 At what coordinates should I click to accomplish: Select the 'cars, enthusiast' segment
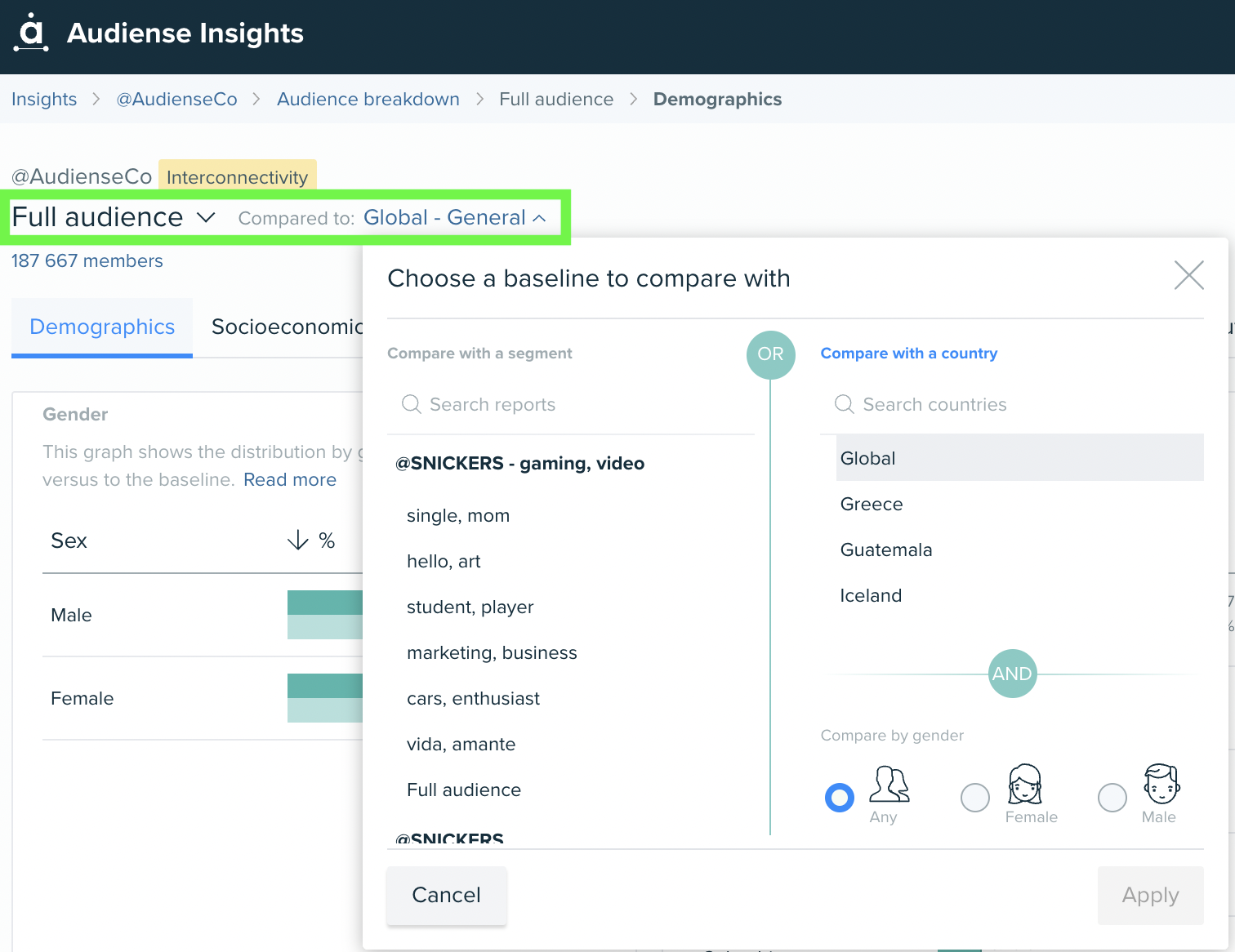coord(473,698)
